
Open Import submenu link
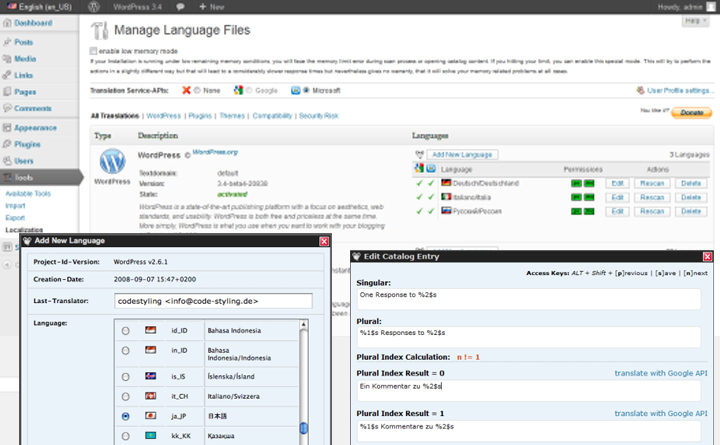[15, 206]
